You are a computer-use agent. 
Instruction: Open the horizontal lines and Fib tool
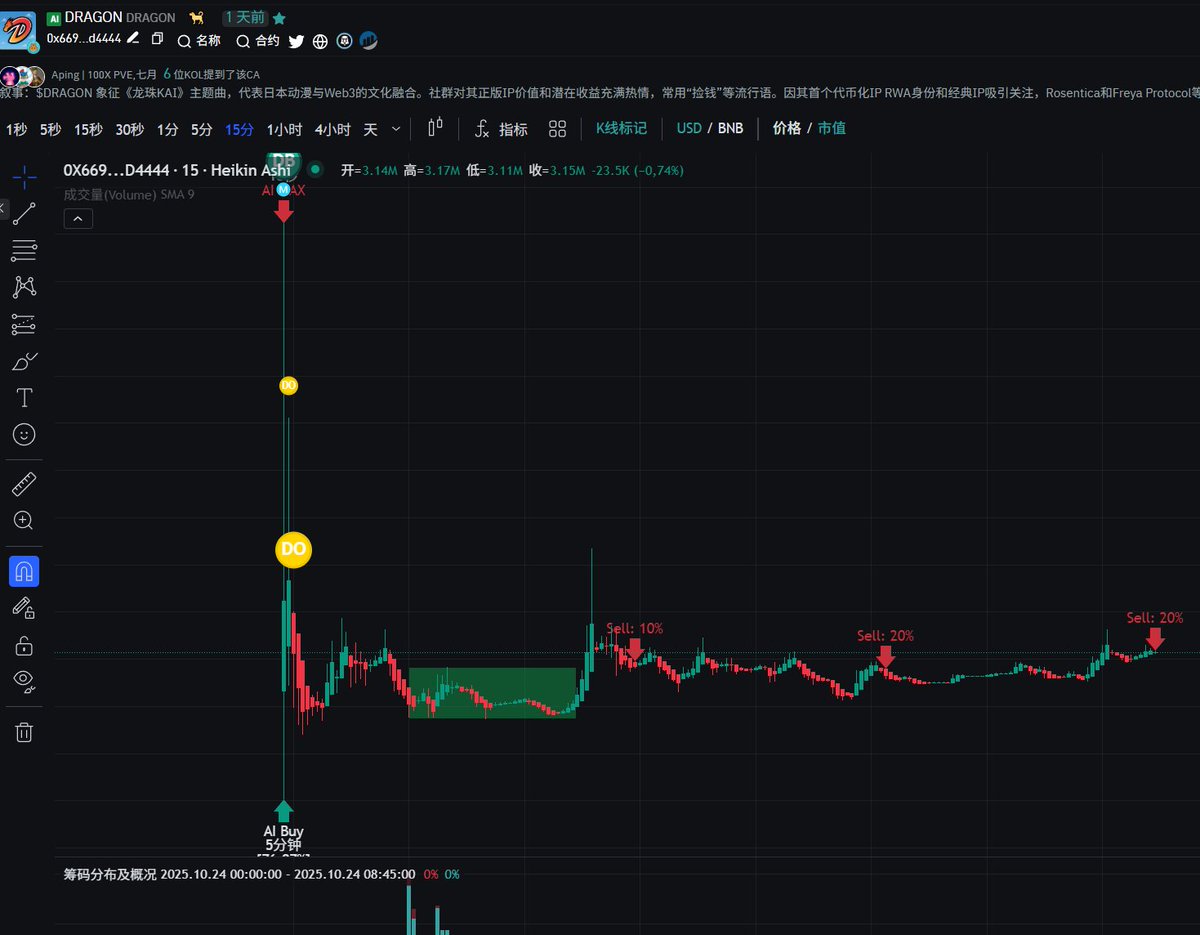(x=24, y=250)
